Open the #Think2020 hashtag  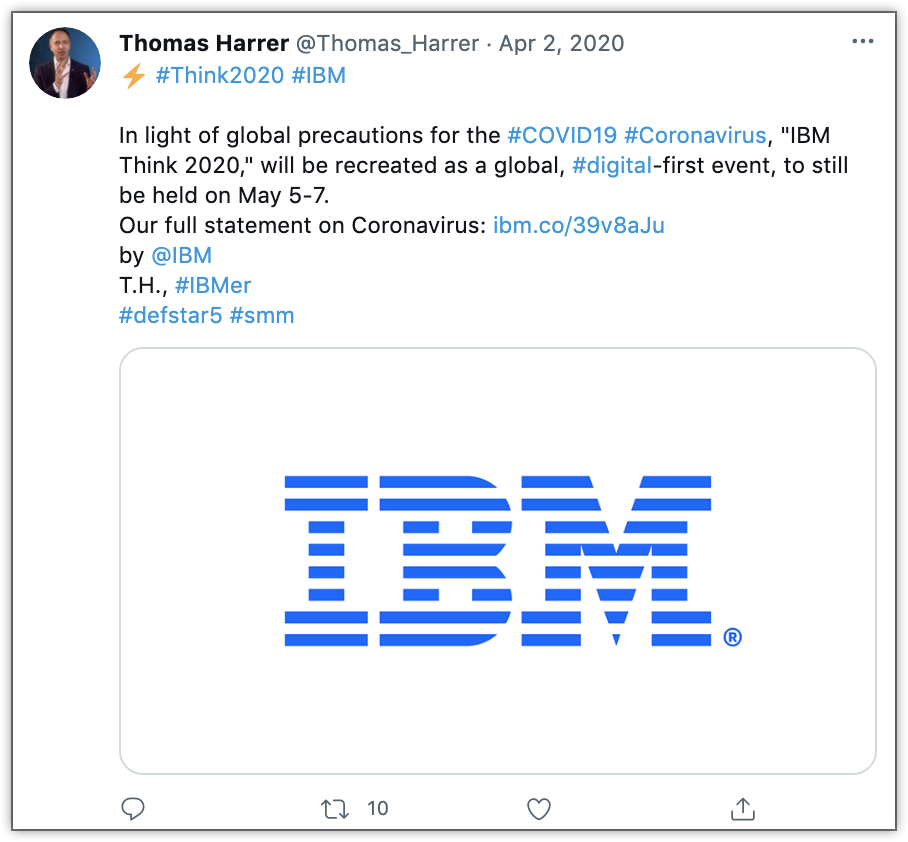point(219,75)
